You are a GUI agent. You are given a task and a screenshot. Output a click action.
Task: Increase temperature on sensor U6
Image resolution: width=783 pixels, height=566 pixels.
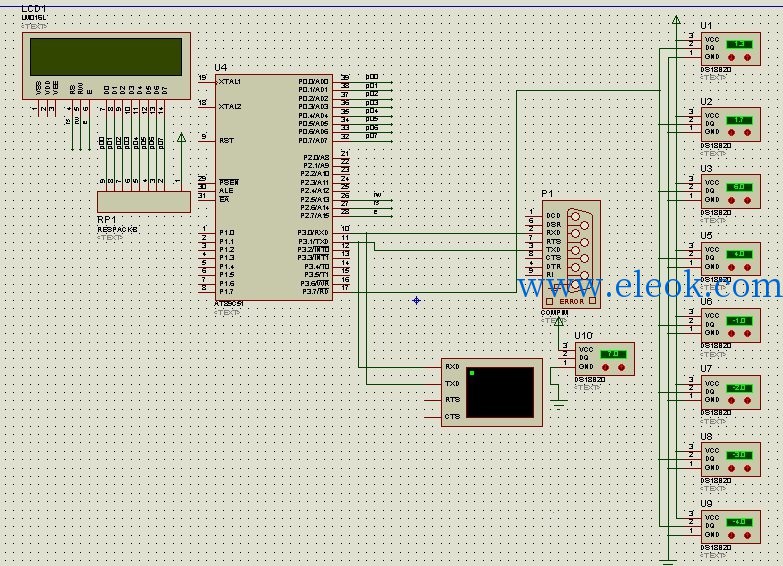coord(748,333)
